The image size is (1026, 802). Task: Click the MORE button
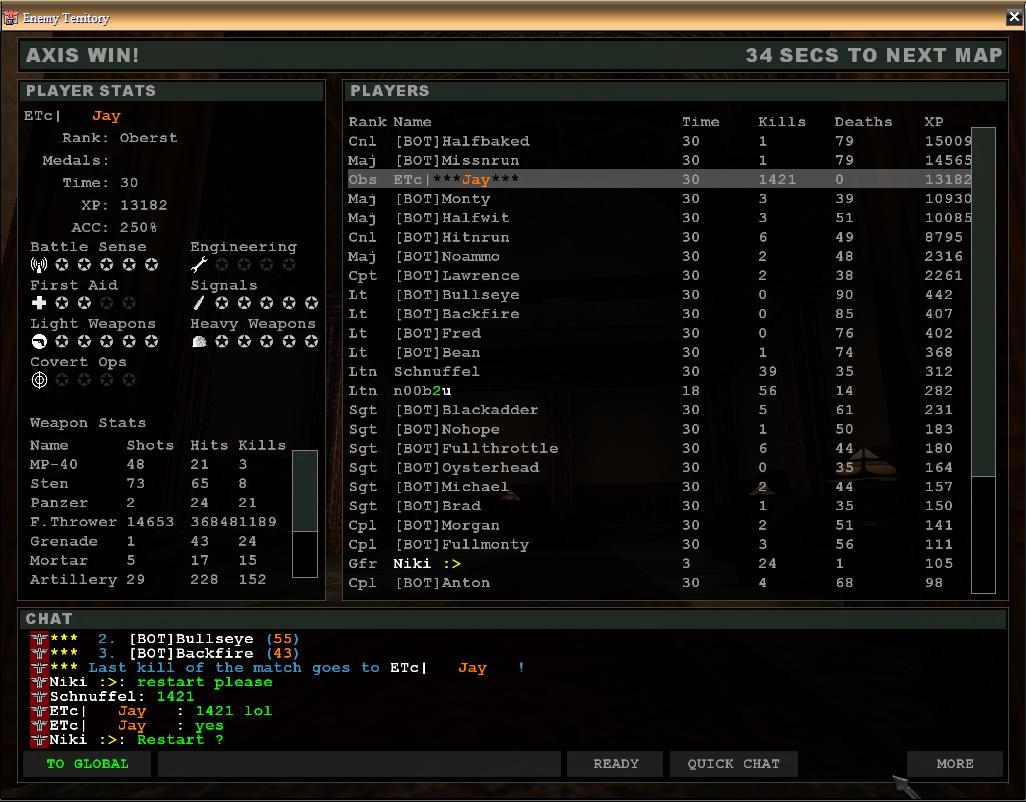tap(954, 764)
